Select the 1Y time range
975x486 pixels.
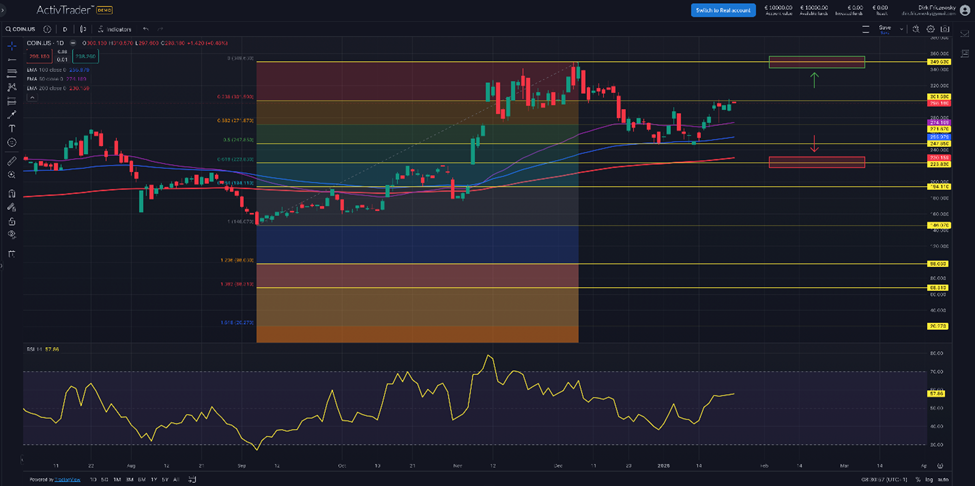153,479
